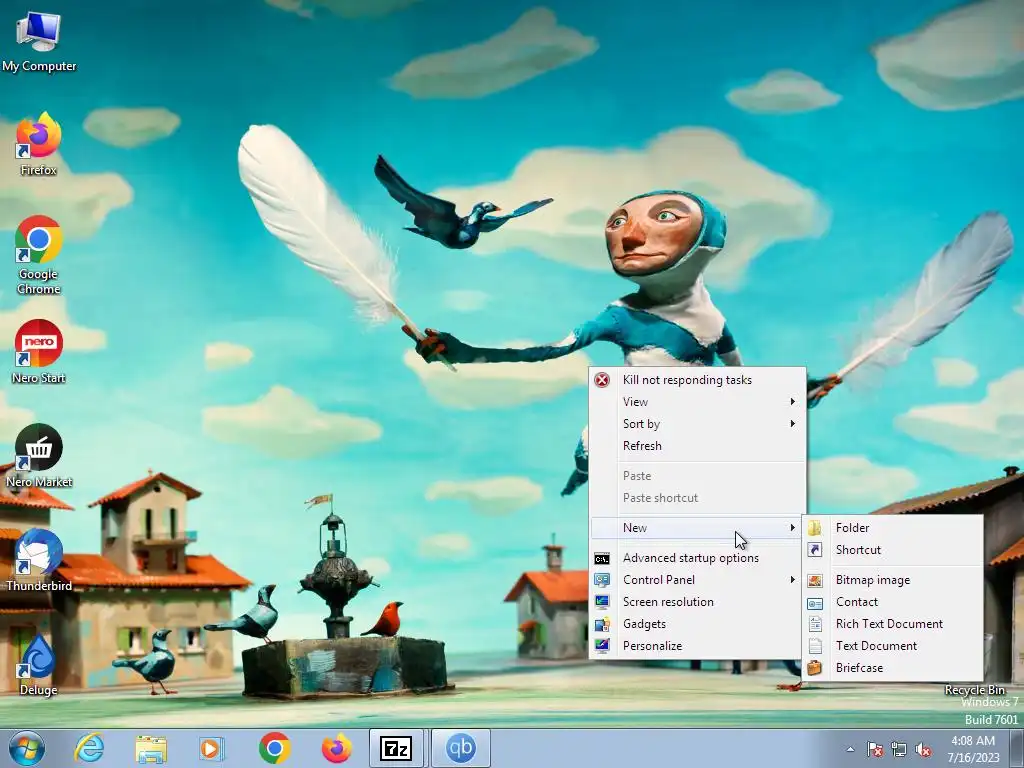Viewport: 1024px width, 768px height.
Task: Click the red X Kill tasks icon
Action: tap(601, 379)
